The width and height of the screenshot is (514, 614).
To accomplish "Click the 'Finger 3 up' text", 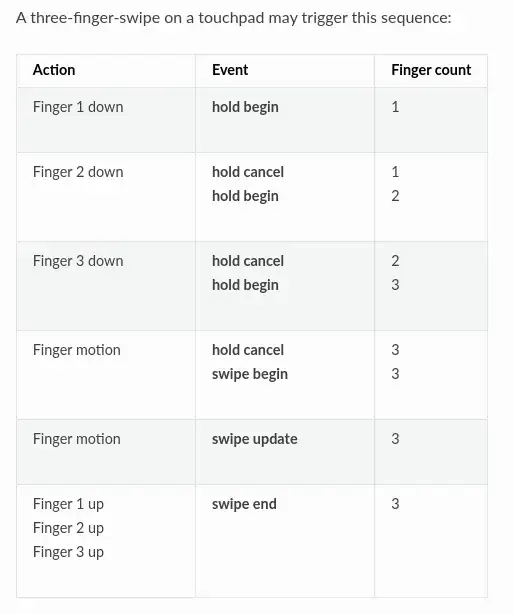I will [68, 553].
